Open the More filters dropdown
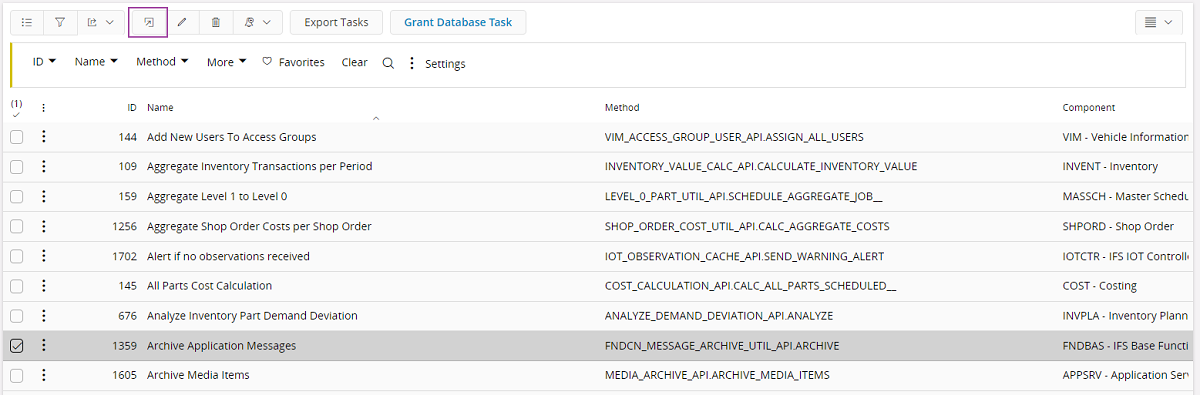 click(x=226, y=62)
